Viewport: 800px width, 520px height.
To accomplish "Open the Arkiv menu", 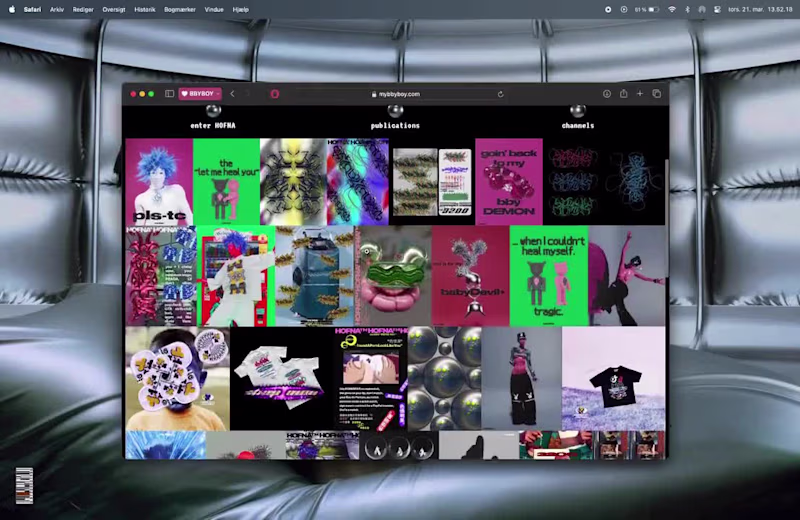I will 57,9.
